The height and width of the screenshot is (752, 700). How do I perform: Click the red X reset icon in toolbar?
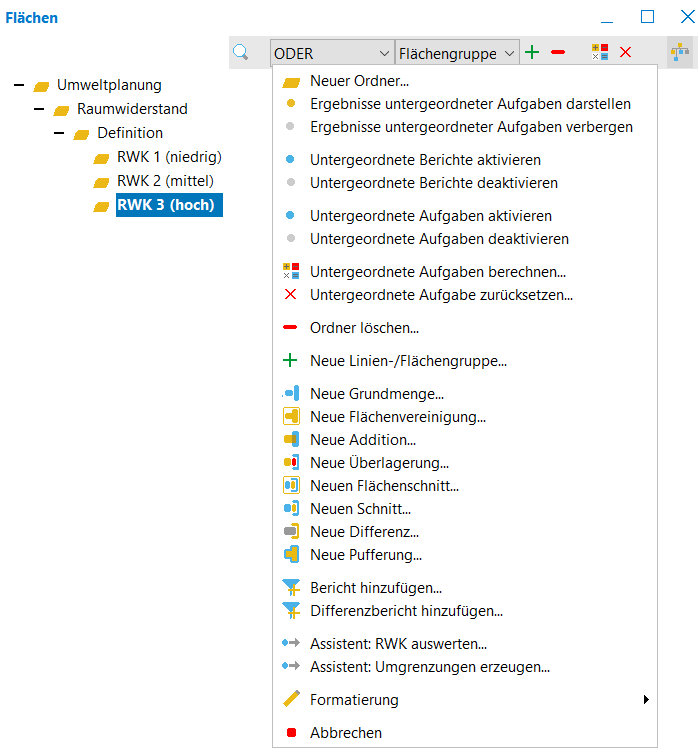point(626,53)
